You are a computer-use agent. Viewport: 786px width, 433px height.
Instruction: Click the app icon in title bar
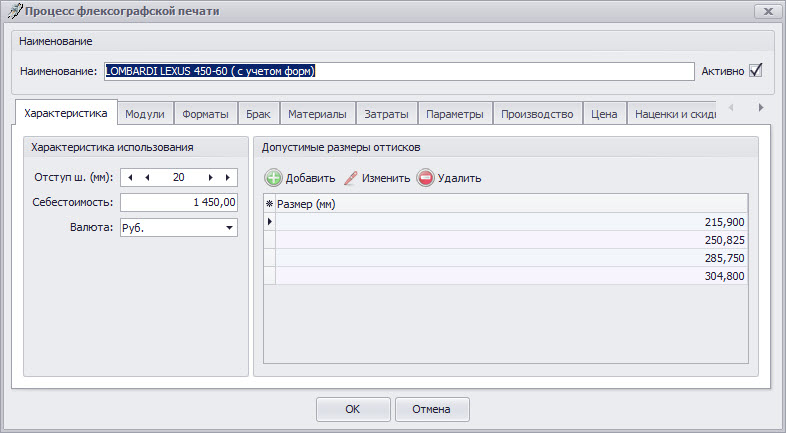(x=15, y=11)
